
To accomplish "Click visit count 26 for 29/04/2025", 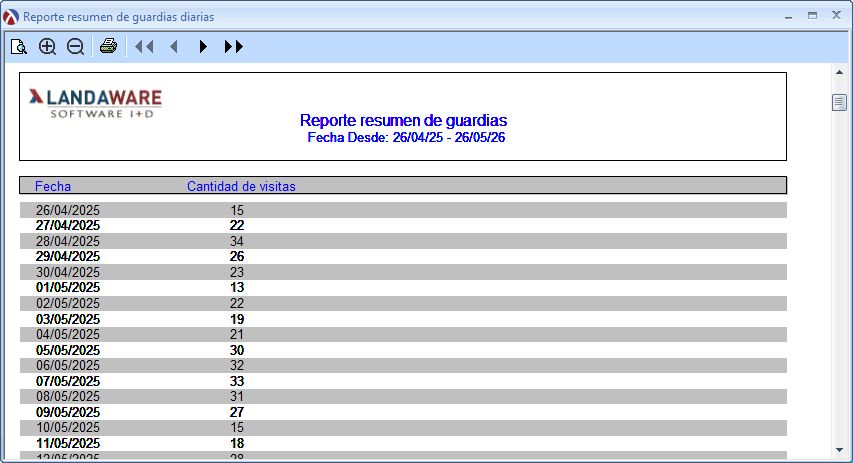I will 237,256.
